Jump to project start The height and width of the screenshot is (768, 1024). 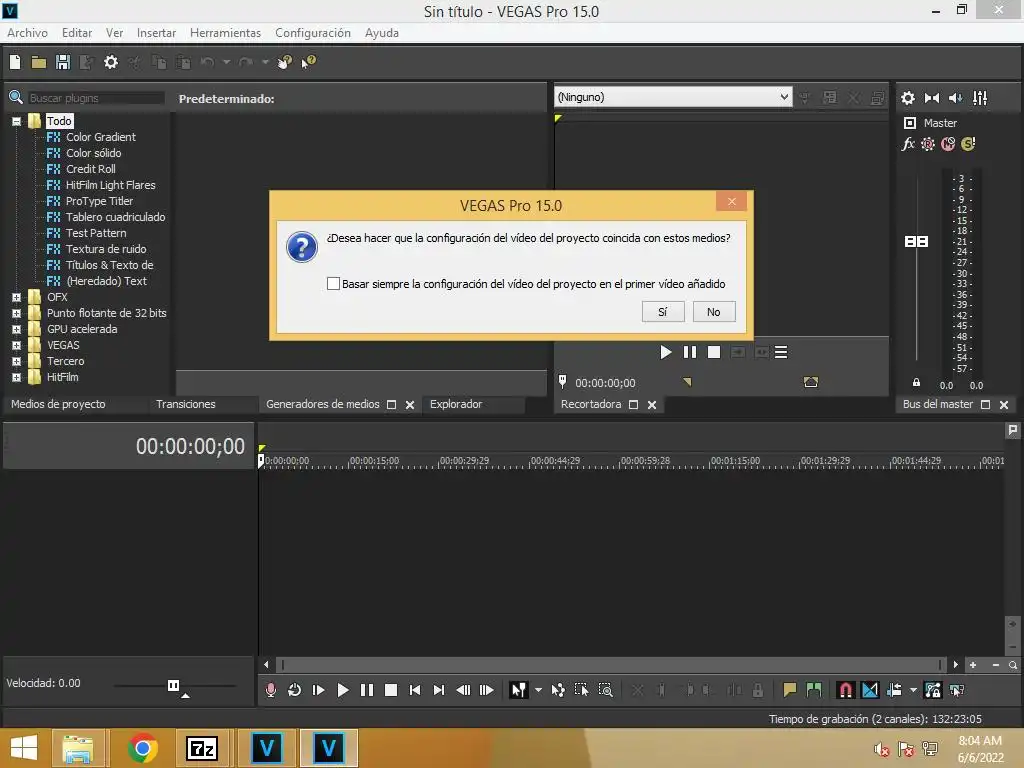point(415,690)
